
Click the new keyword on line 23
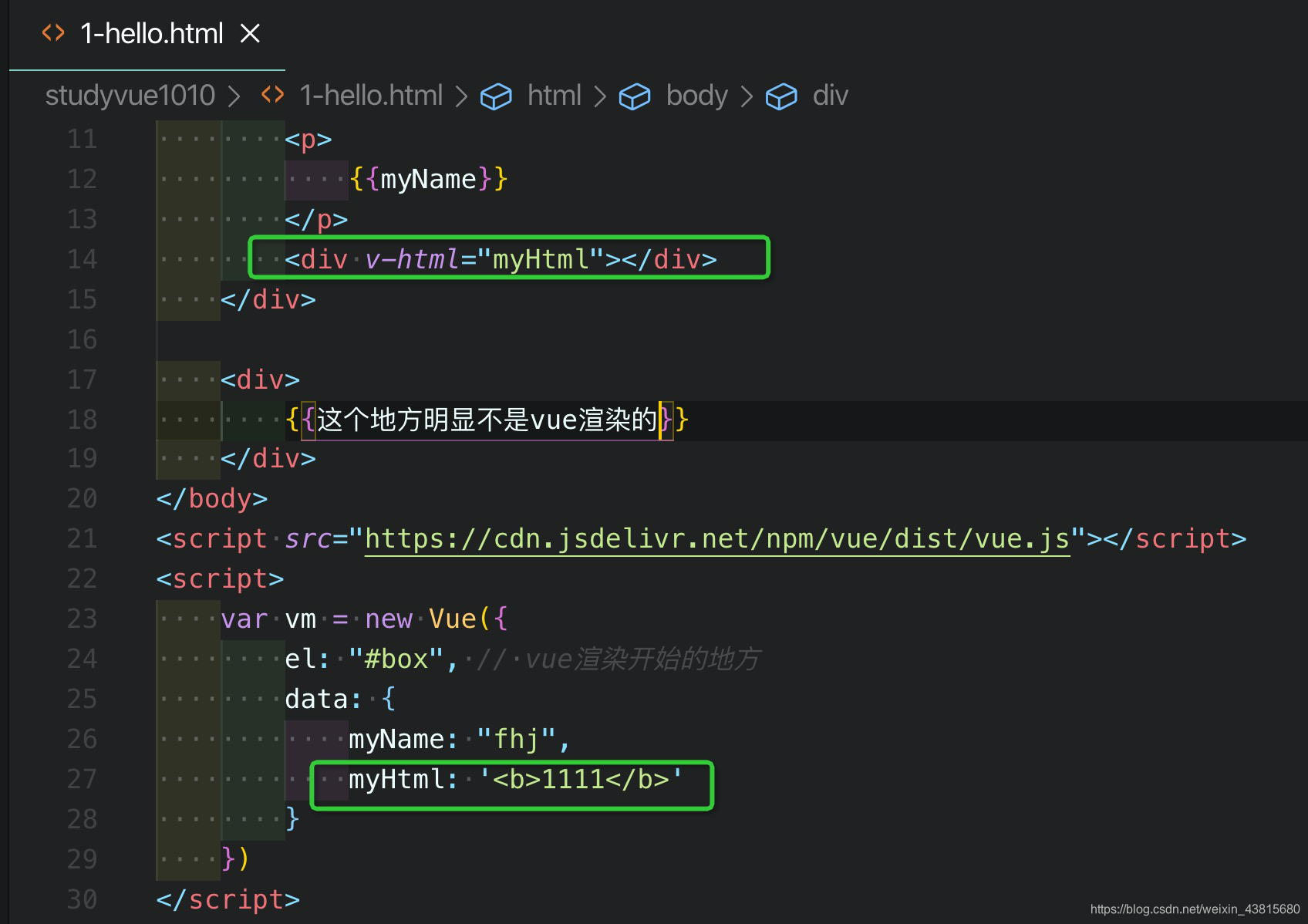tap(389, 619)
